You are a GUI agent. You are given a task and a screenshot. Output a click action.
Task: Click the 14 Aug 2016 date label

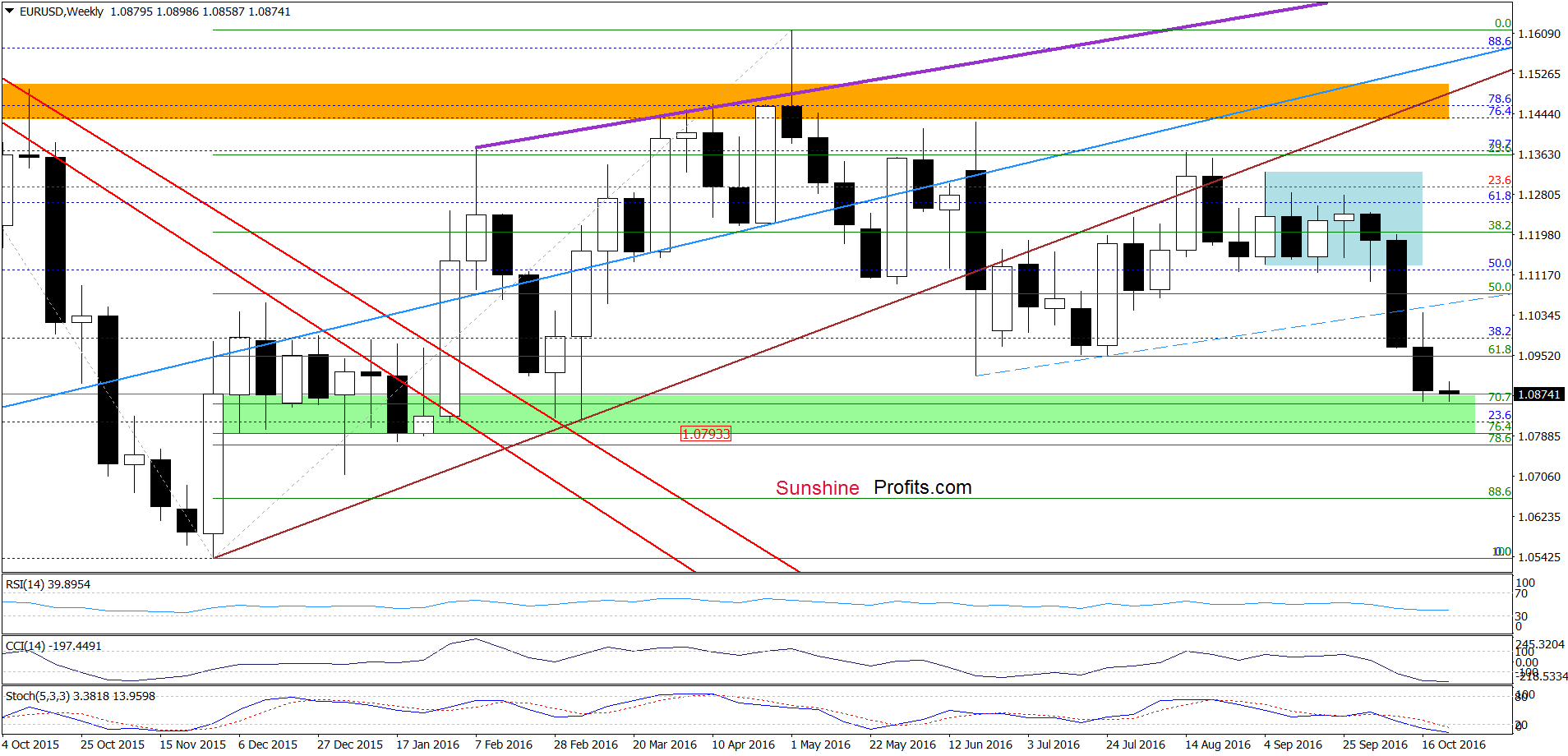pos(1218,744)
